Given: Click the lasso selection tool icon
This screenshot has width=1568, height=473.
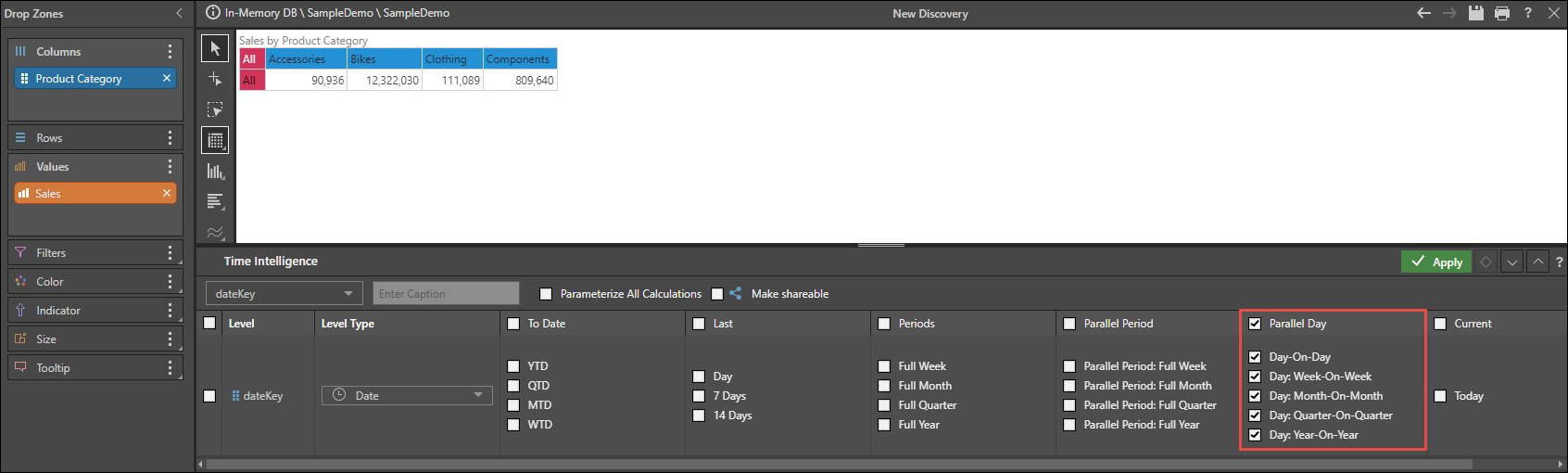Looking at the screenshot, I should 215,109.
